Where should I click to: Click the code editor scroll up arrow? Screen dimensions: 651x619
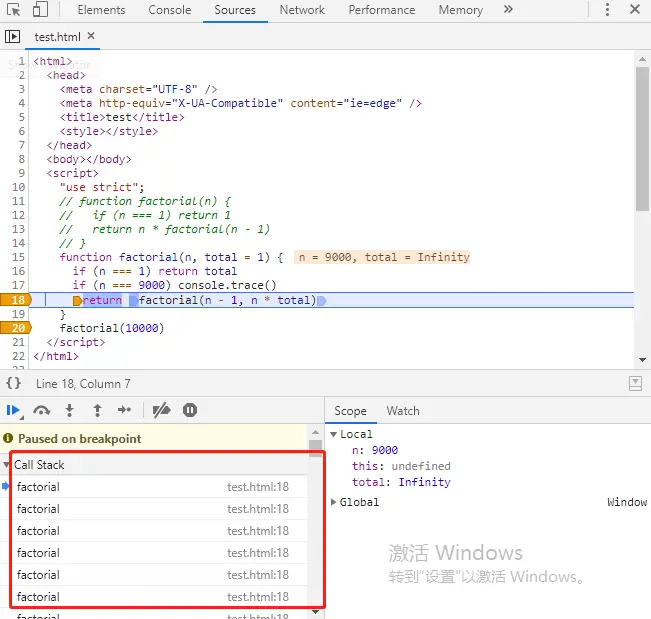pyautogui.click(x=642, y=59)
